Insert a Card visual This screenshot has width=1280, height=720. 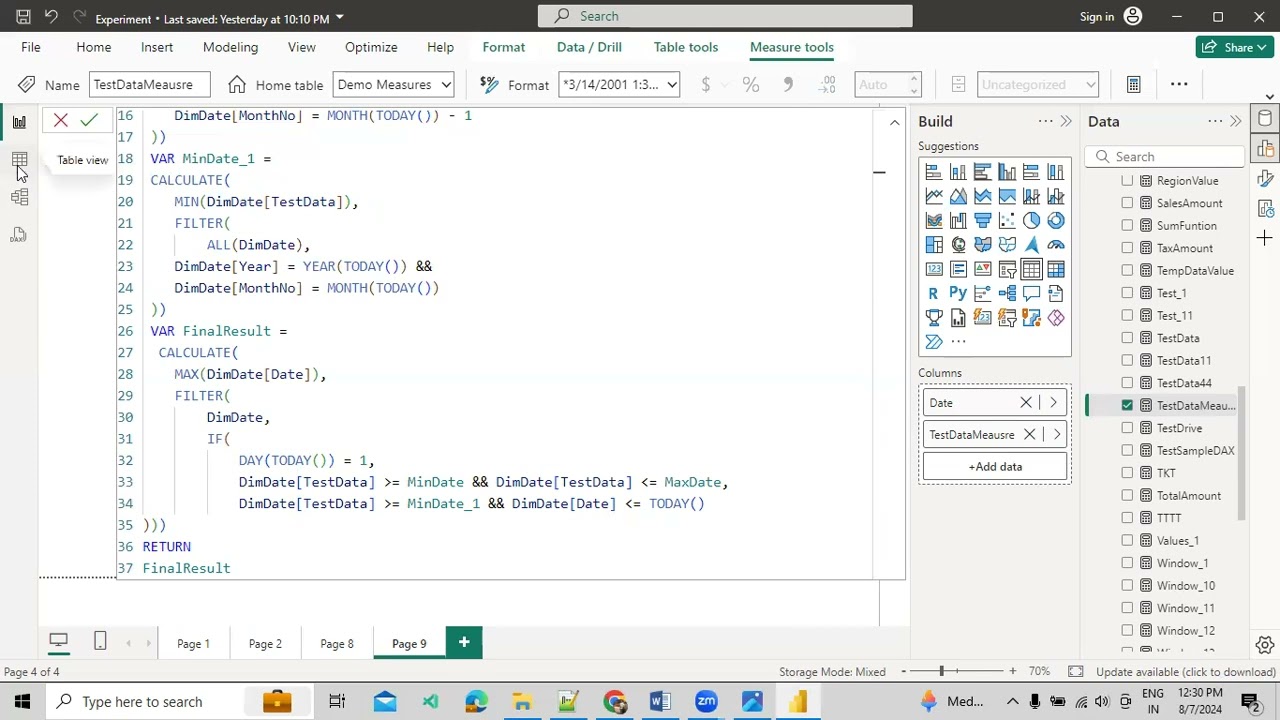pos(934,269)
